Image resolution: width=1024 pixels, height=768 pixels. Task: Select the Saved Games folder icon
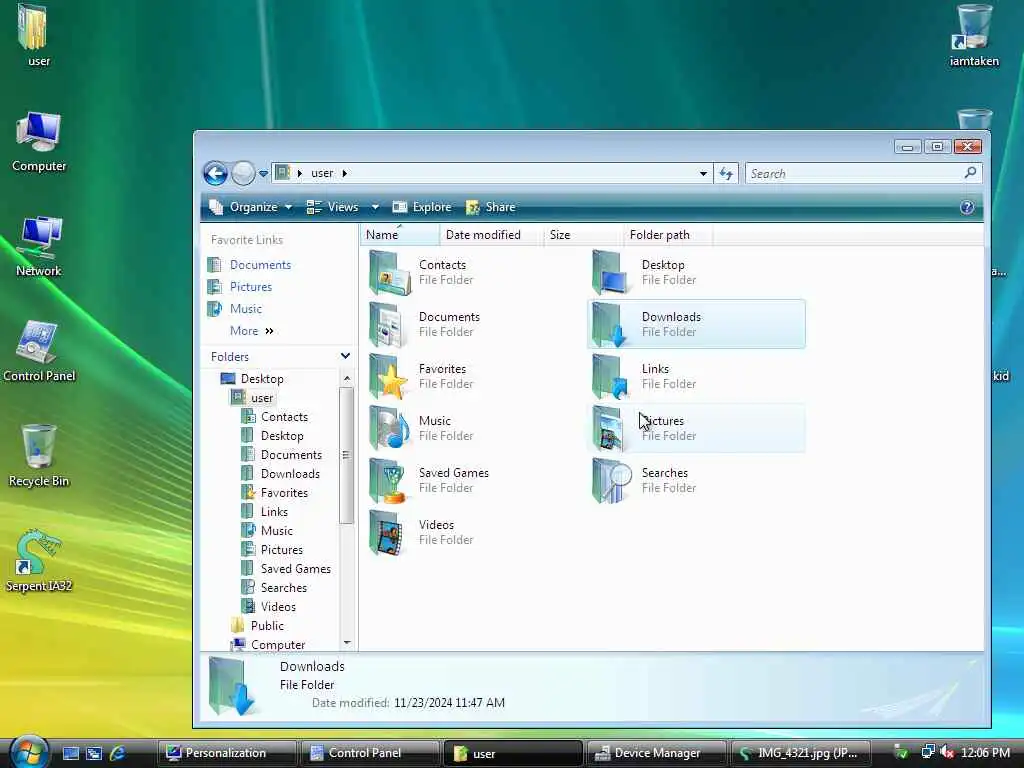(x=390, y=481)
